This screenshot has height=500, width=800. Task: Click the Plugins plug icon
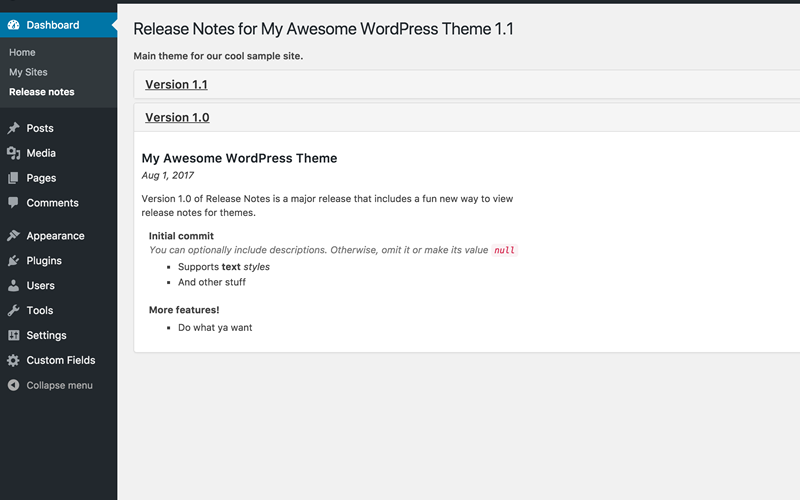[14, 261]
